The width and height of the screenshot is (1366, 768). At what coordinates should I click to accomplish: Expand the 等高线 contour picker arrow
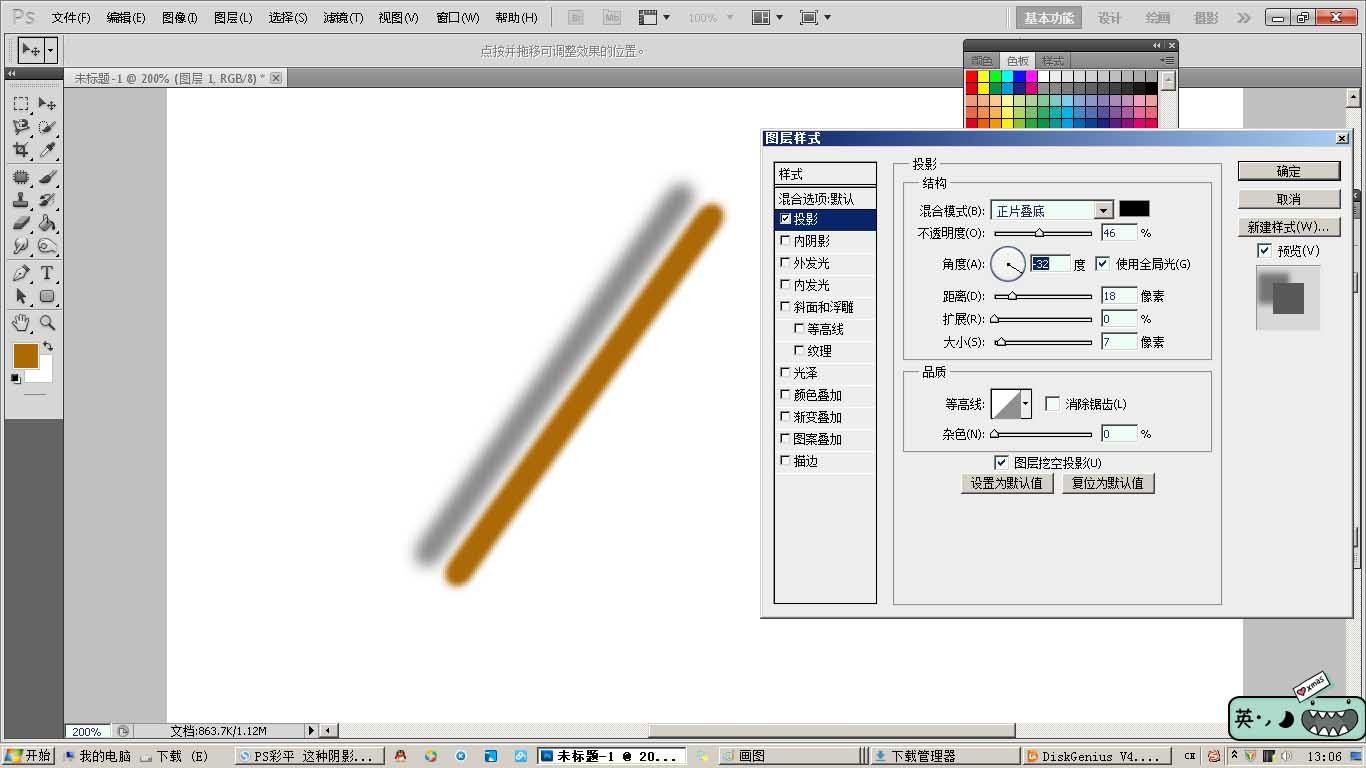click(1025, 404)
